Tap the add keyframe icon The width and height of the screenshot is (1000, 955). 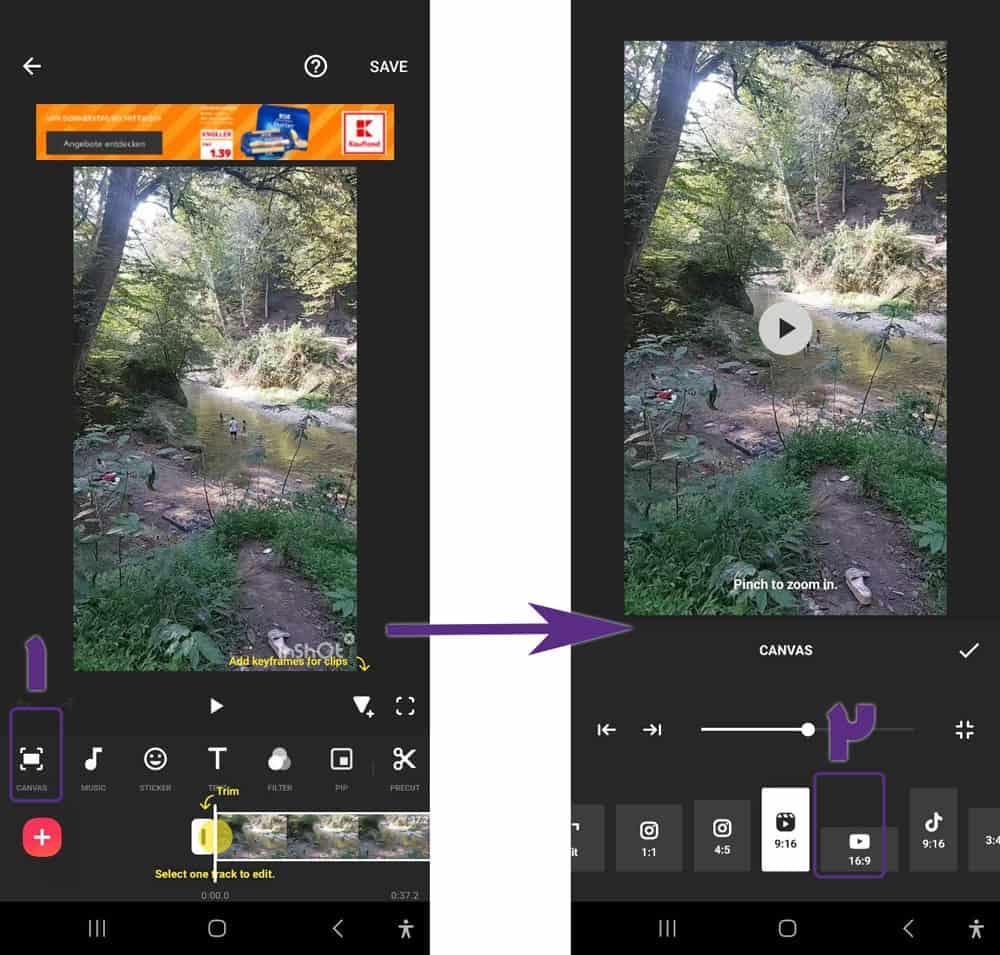pyautogui.click(x=362, y=706)
